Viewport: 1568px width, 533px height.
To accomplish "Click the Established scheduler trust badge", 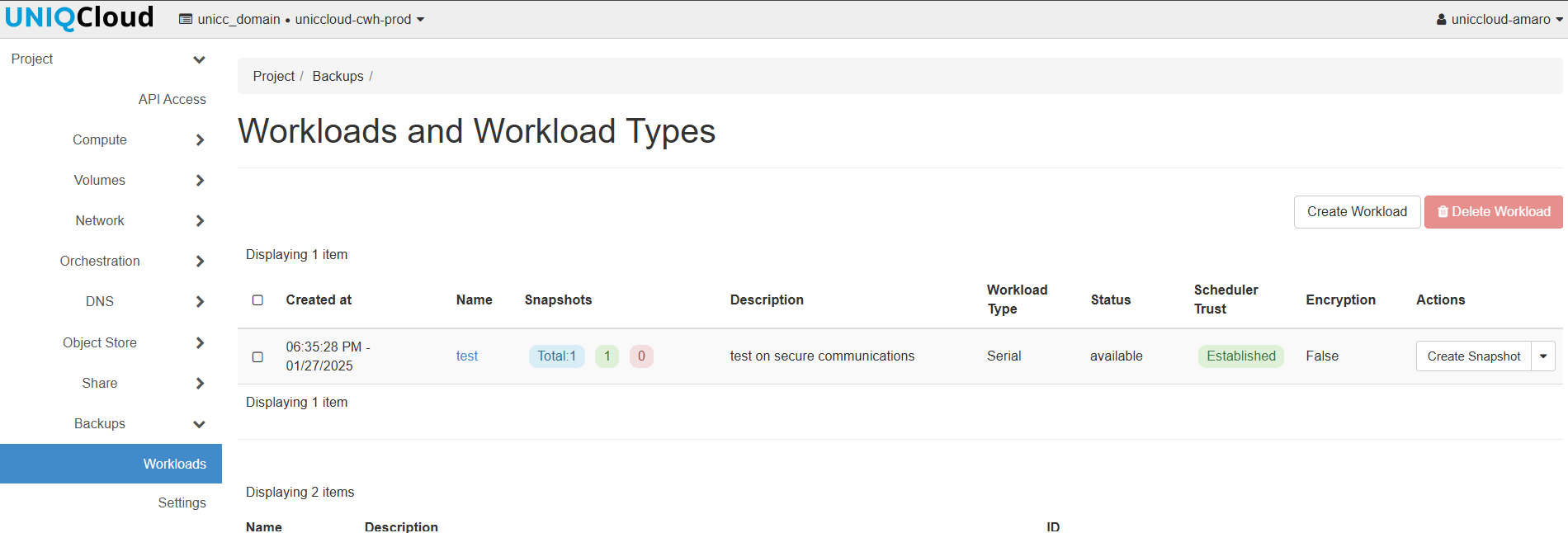I will pyautogui.click(x=1240, y=356).
